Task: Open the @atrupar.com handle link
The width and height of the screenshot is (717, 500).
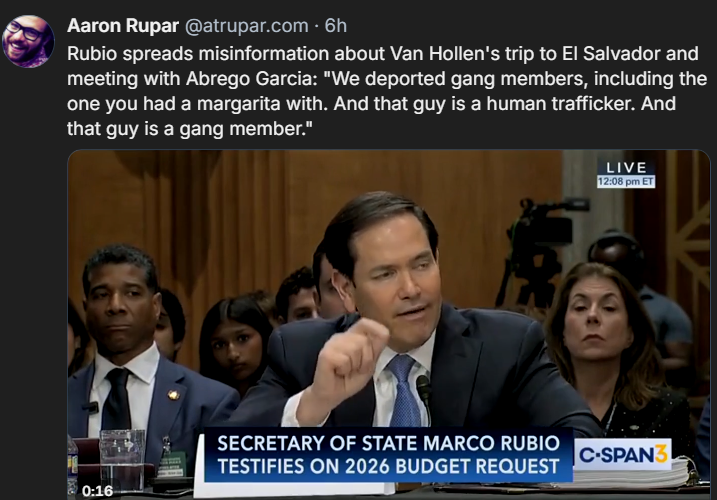Action: coord(246,26)
